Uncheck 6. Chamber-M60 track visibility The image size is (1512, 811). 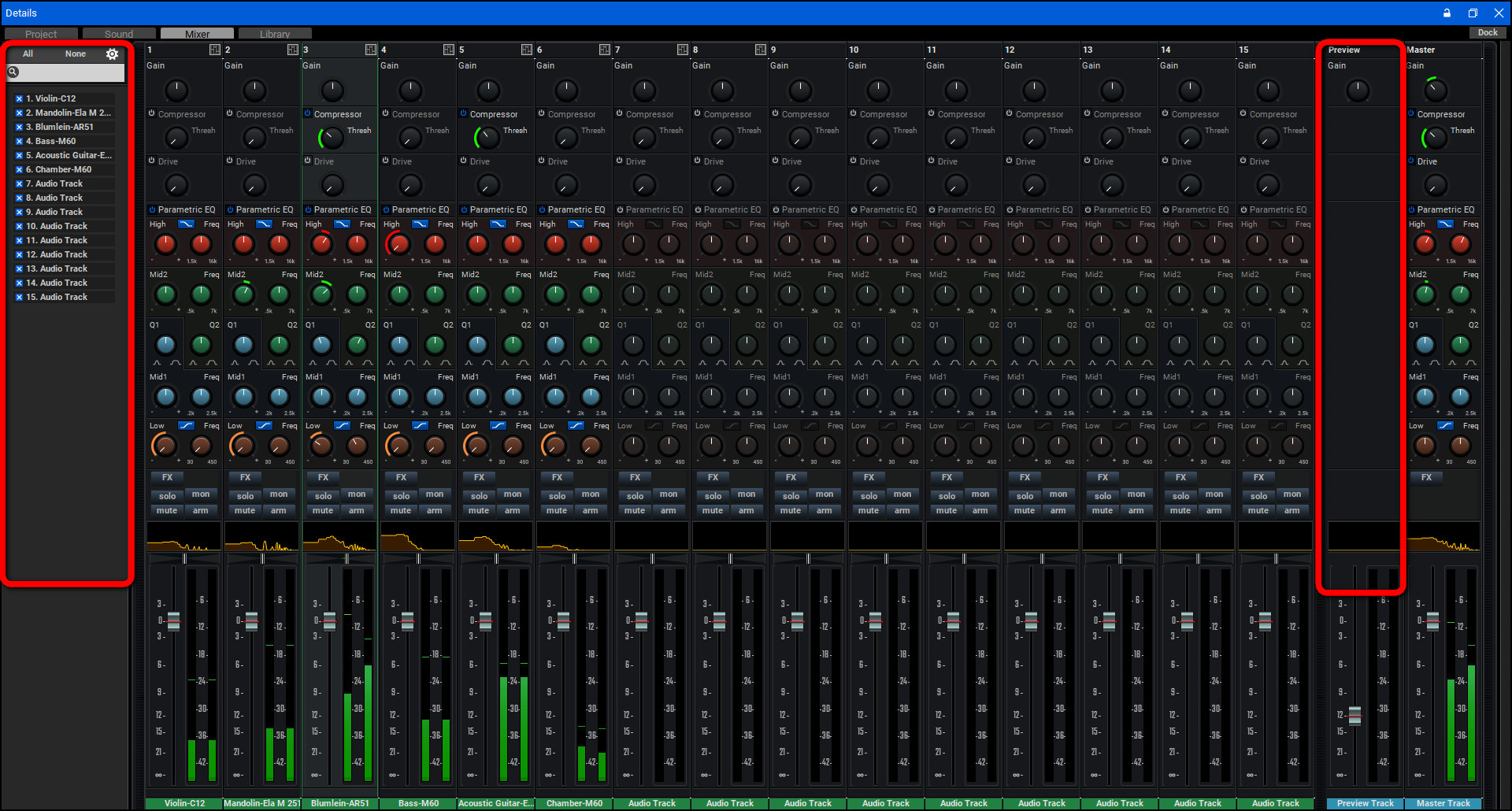[x=19, y=169]
